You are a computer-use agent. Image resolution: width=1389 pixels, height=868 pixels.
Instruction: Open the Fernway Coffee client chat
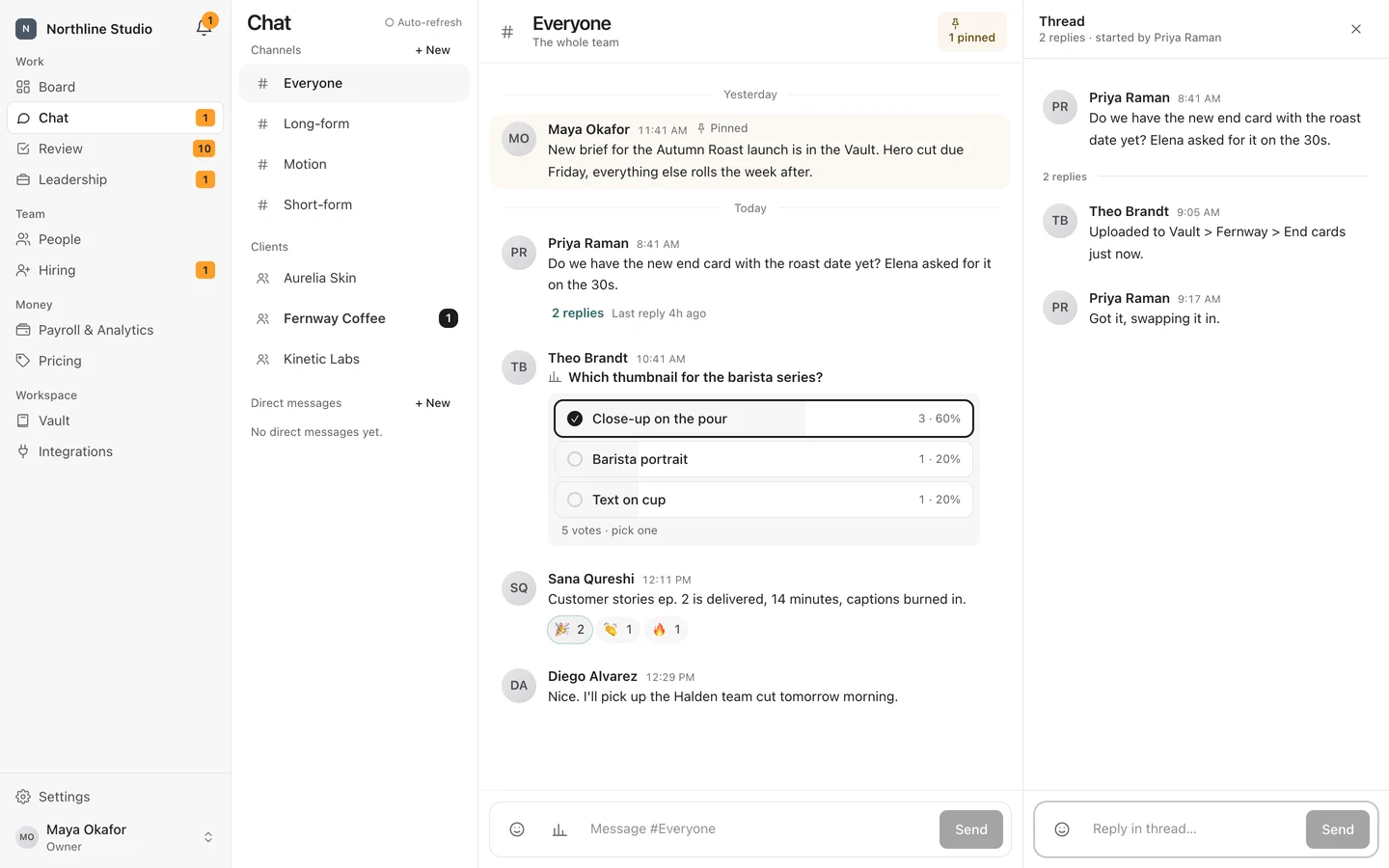(354, 318)
